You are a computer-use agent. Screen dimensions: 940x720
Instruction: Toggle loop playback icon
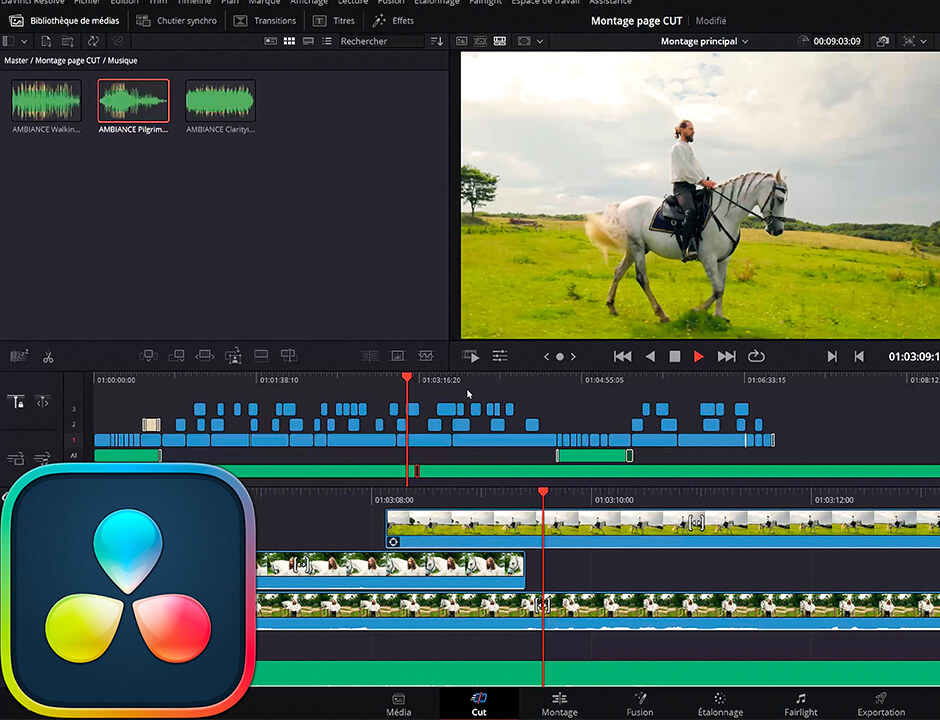click(756, 356)
